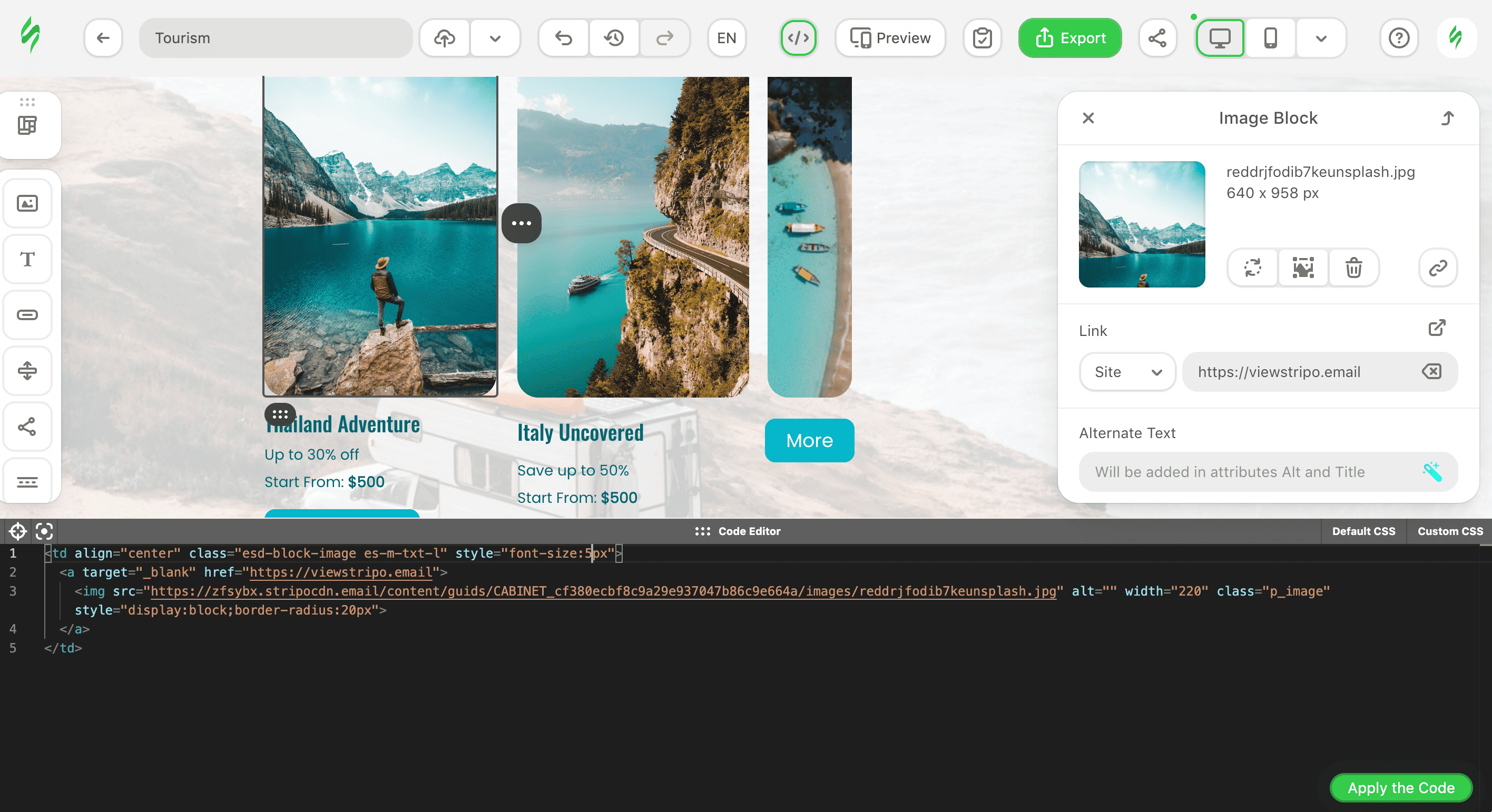Click the redo arrow icon
Screen dimensions: 1492x812
point(664,38)
